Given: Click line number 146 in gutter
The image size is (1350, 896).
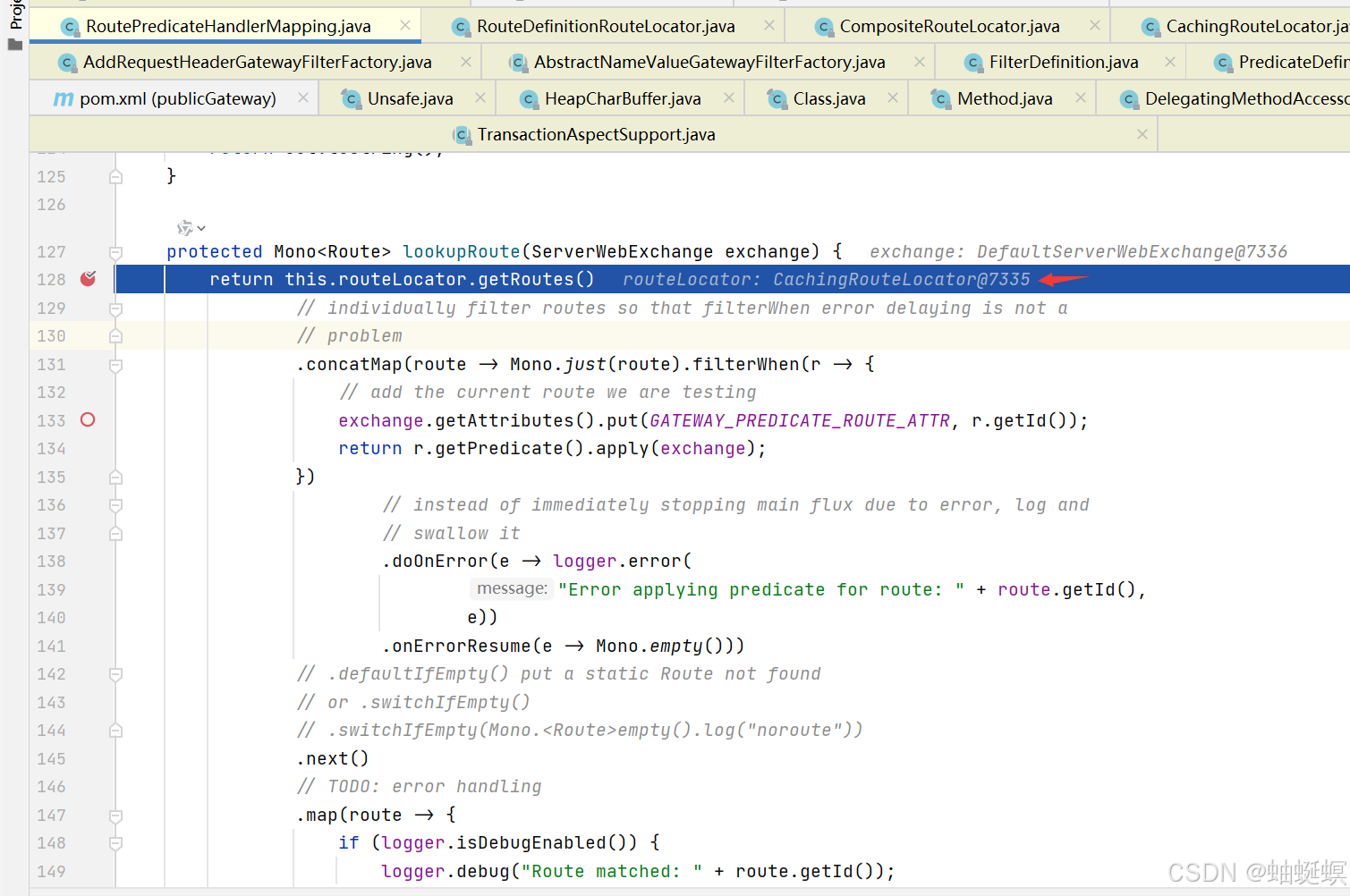Looking at the screenshot, I should (x=51, y=786).
